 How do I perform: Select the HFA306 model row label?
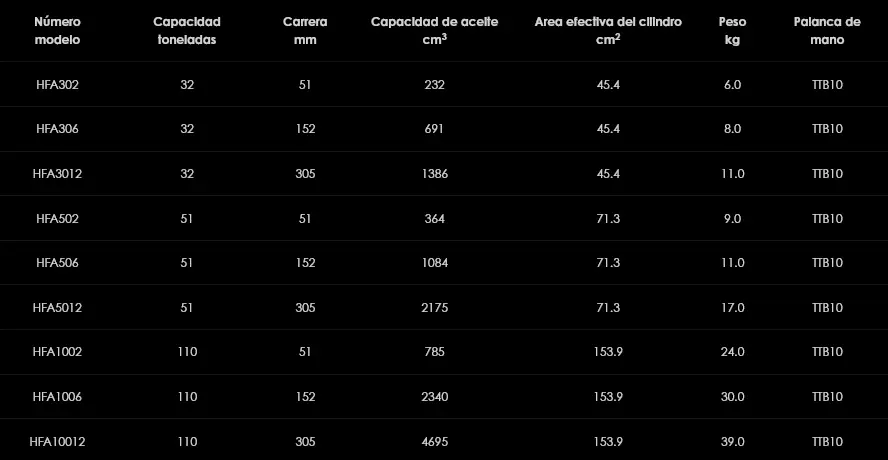57,129
